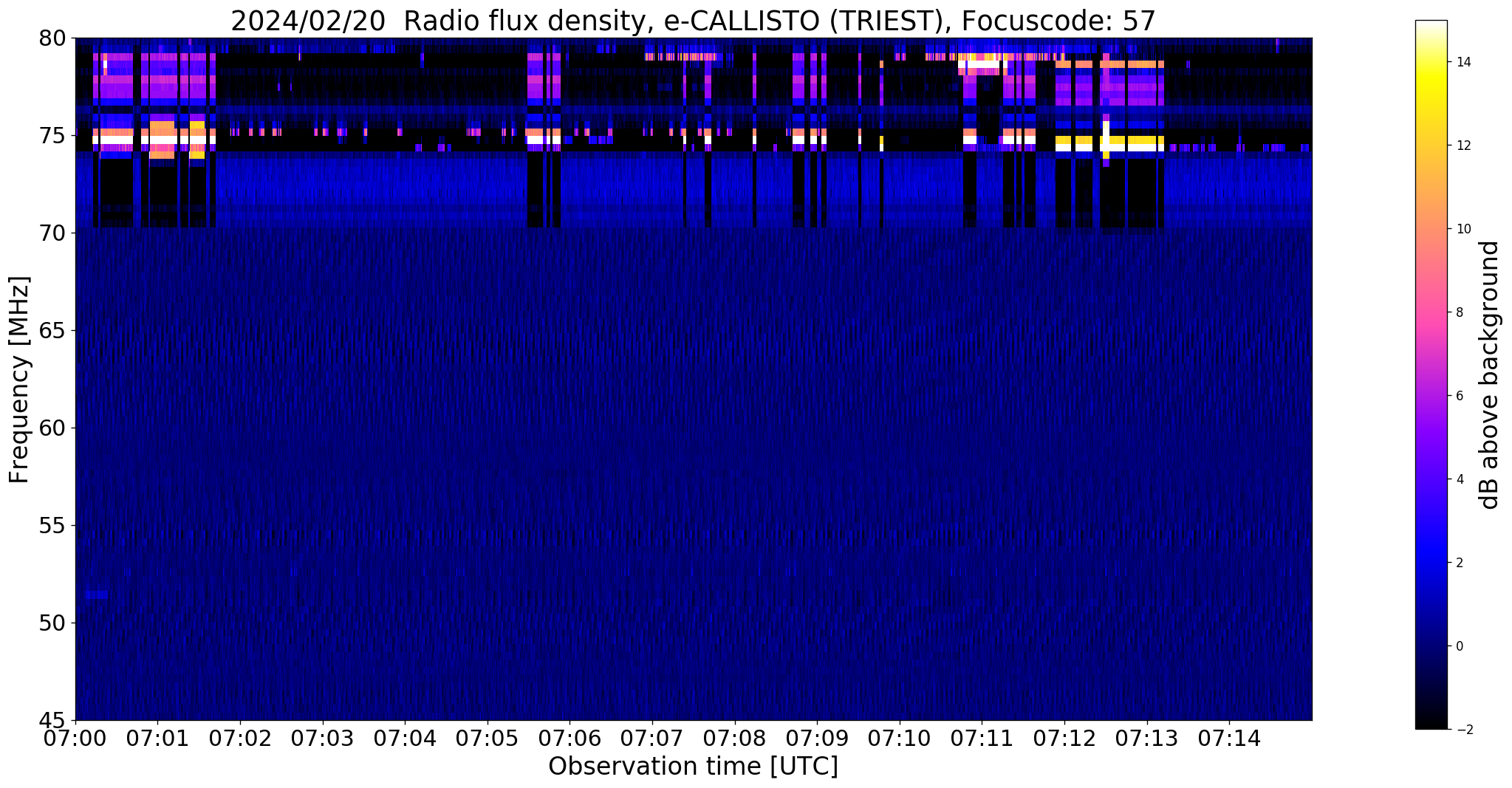Click the 07:04 time tick label
The height and width of the screenshot is (788, 1512).
405,738
